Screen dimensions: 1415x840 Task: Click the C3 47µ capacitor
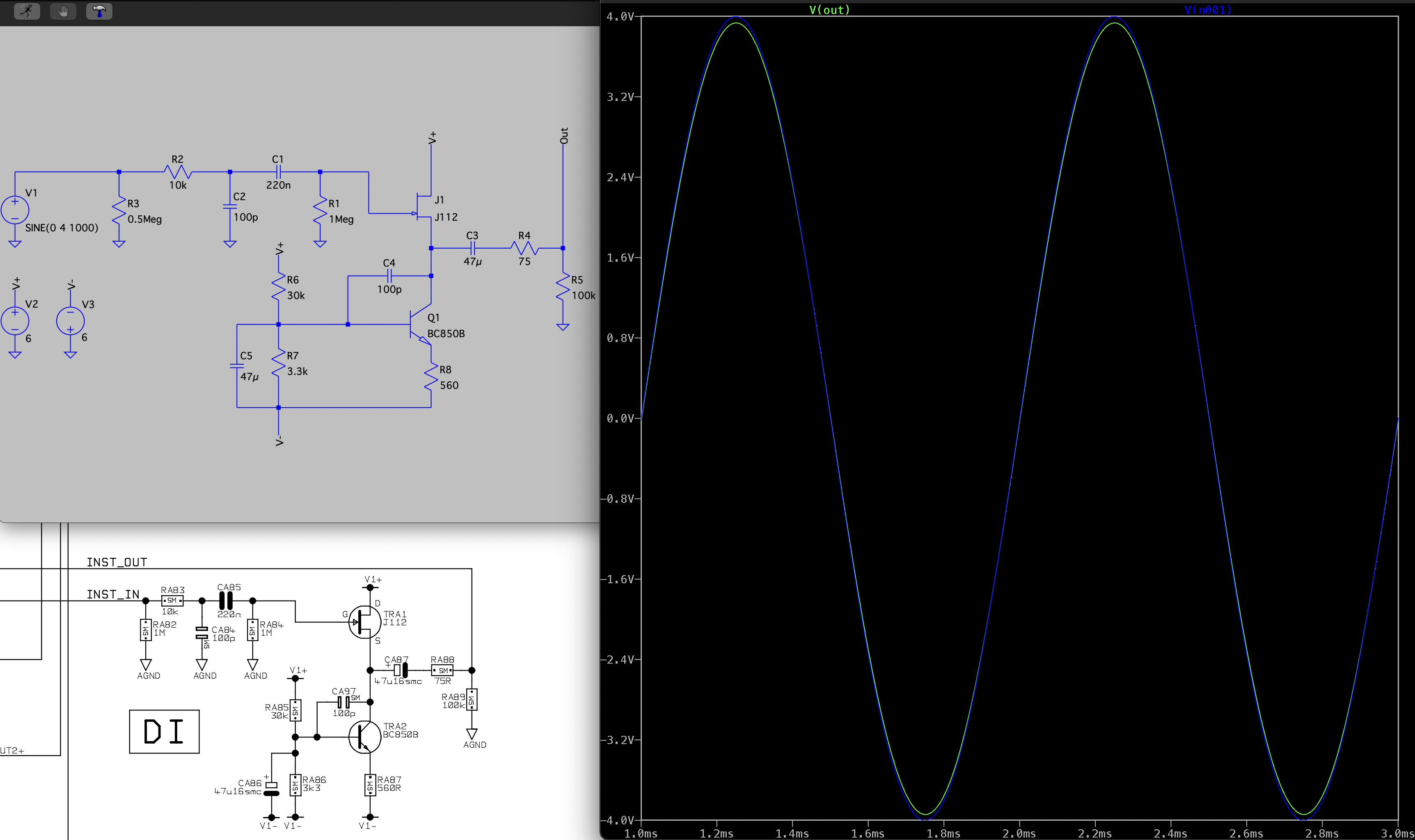pos(473,248)
